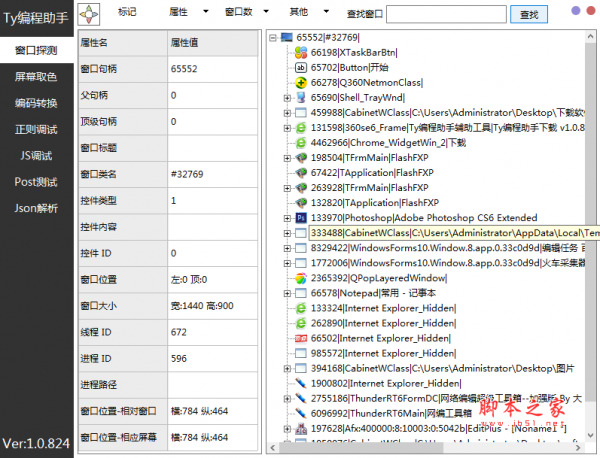Click the 查找 search button

(529, 15)
